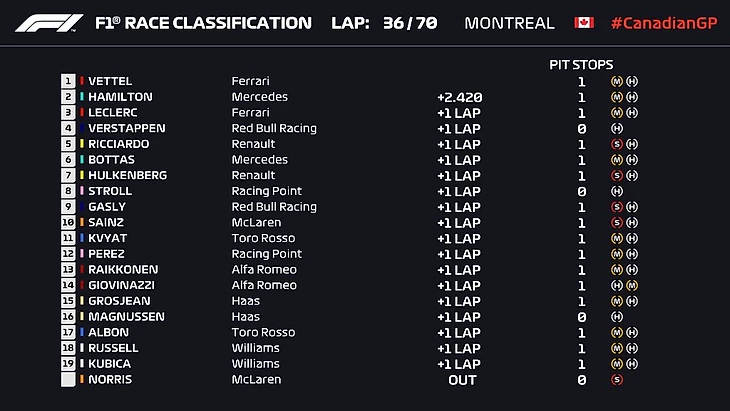Screen dimensions: 730x411
Task: Click the F1 logo in the header
Action: 50,23
